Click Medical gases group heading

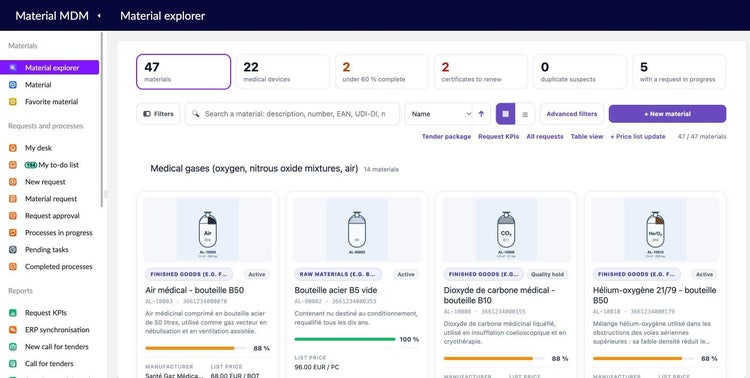(254, 168)
